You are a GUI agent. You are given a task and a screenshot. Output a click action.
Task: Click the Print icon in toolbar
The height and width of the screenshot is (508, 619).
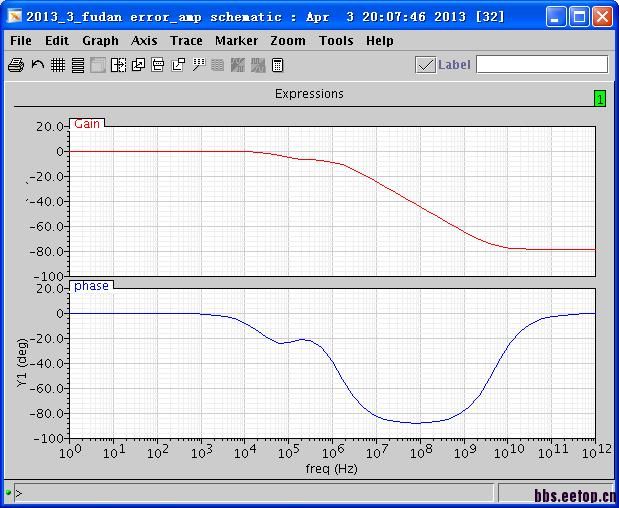(16, 65)
